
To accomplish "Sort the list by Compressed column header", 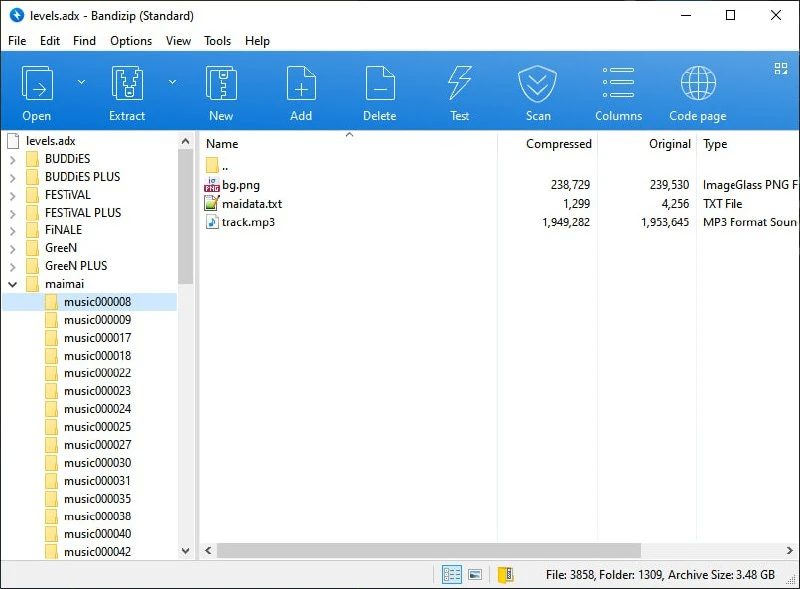I will click(558, 144).
